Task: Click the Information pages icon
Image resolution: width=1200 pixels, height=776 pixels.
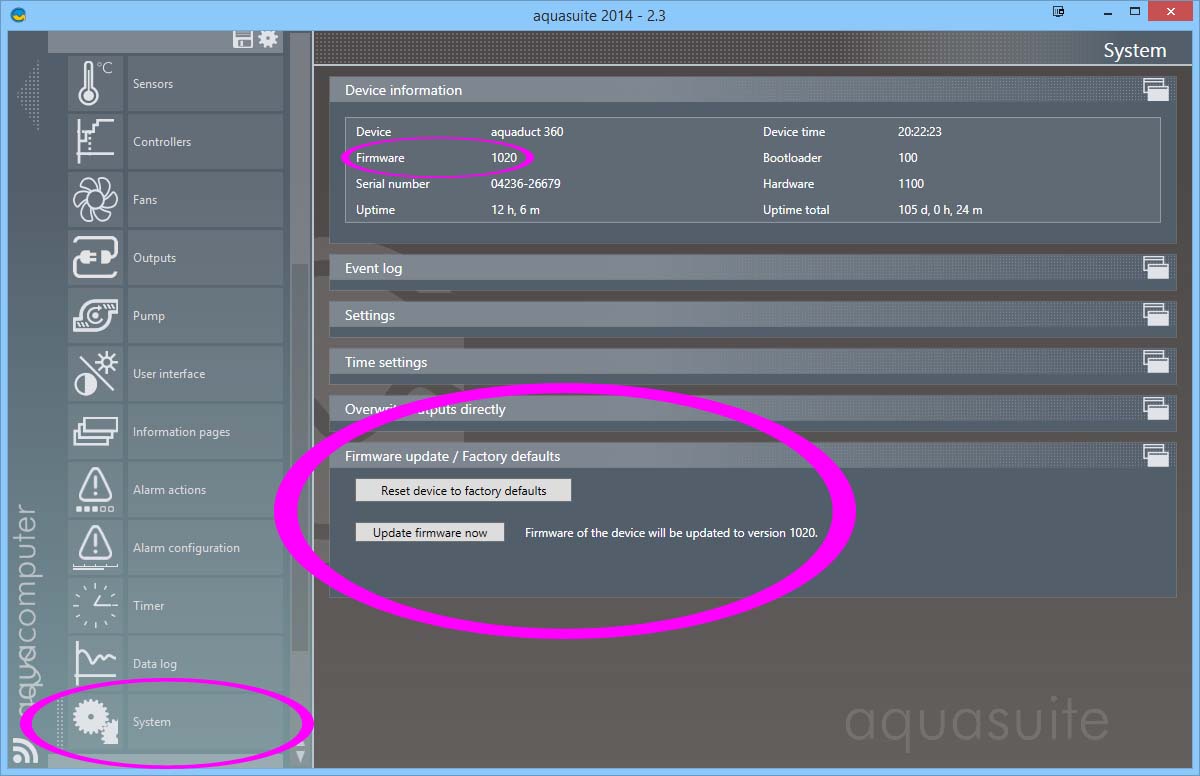Action: tap(95, 432)
